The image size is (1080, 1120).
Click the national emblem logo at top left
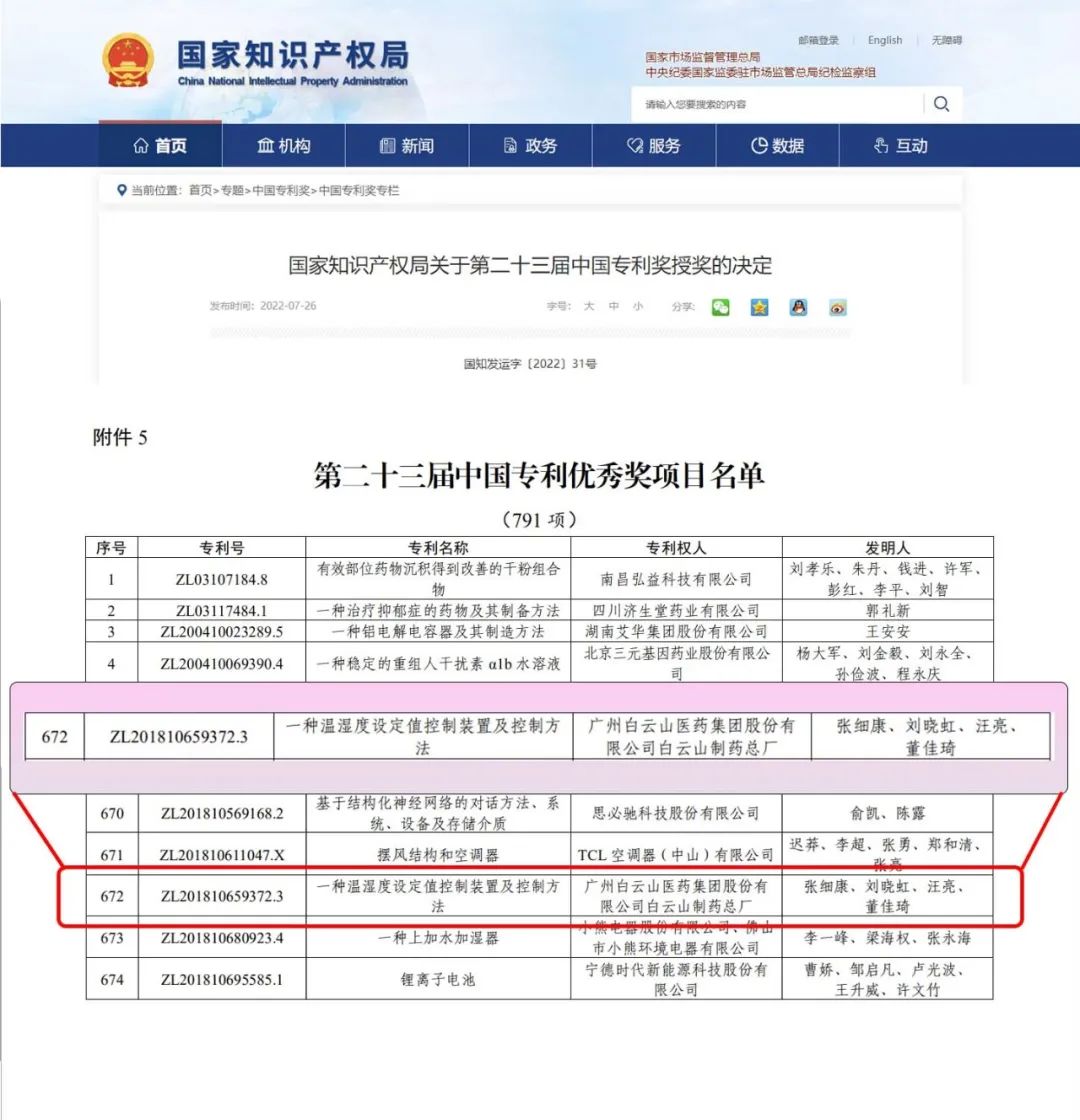coord(128,60)
